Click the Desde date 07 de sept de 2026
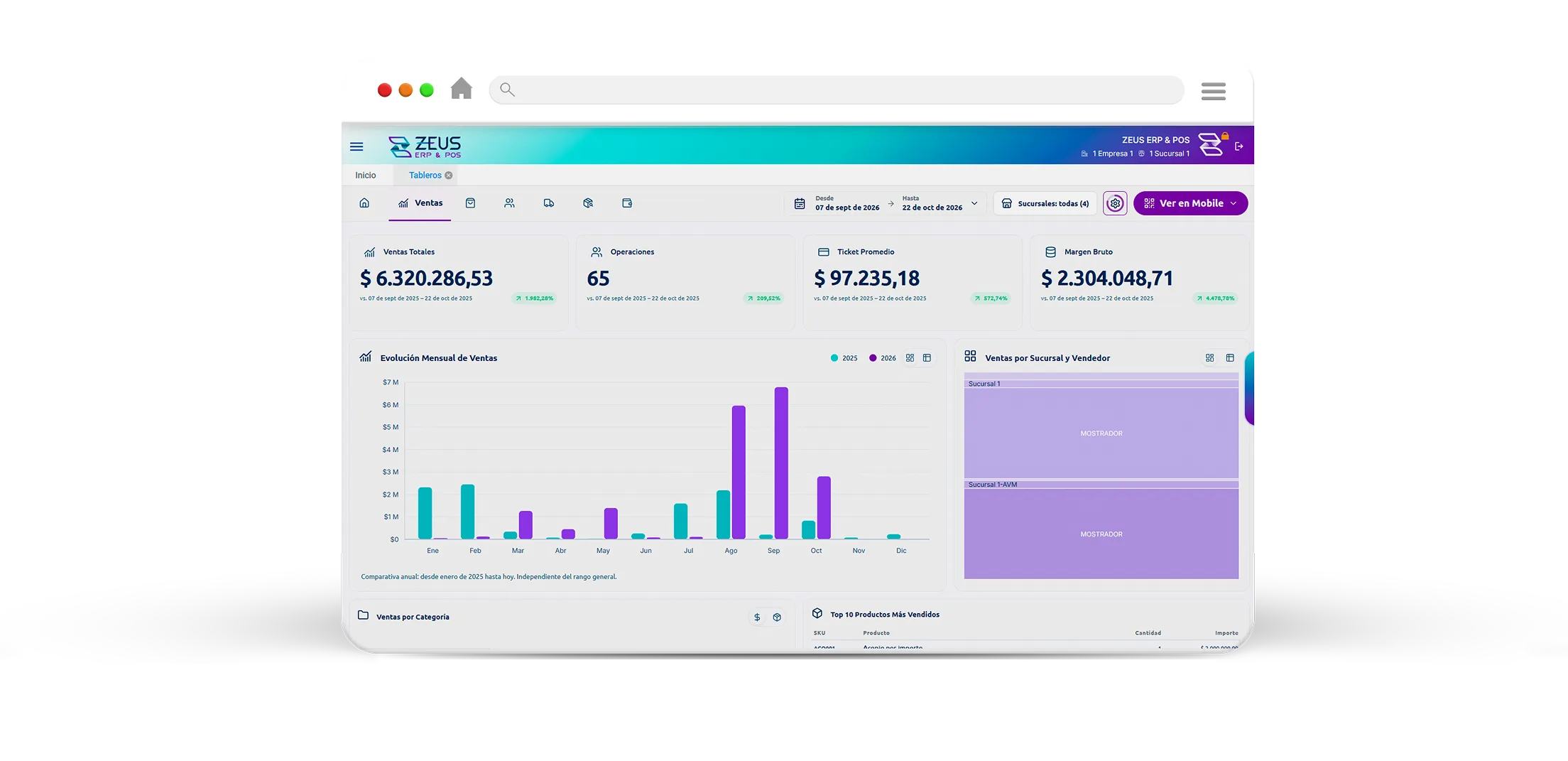Screen dimensions: 1568x761 (x=847, y=207)
